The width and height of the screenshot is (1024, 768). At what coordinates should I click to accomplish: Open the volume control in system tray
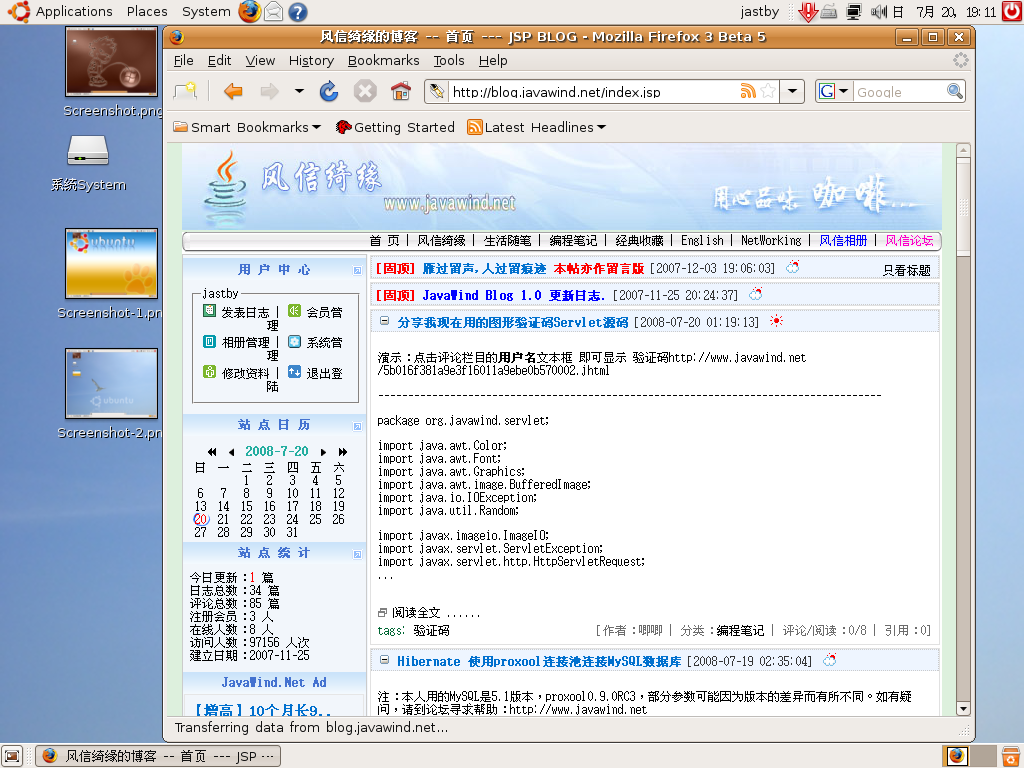point(879,12)
